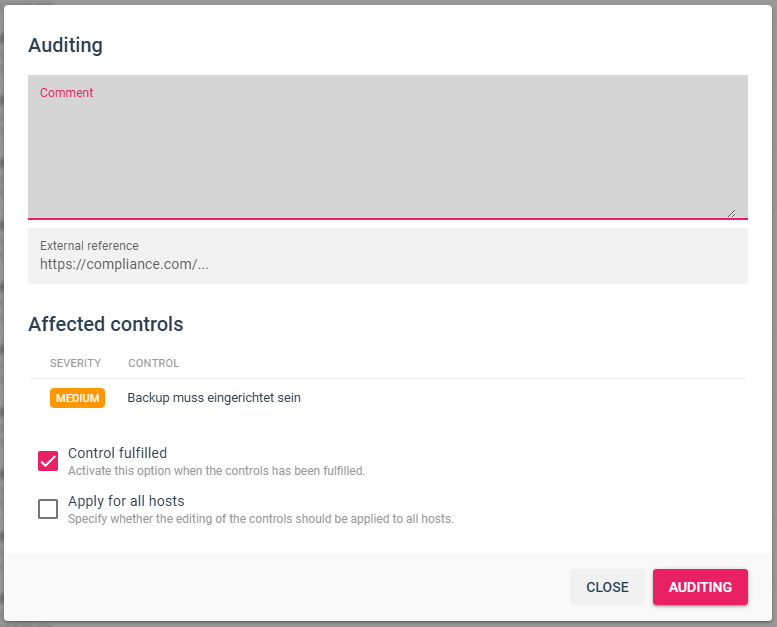Click the orange MEDIUM severity badge

(77, 398)
